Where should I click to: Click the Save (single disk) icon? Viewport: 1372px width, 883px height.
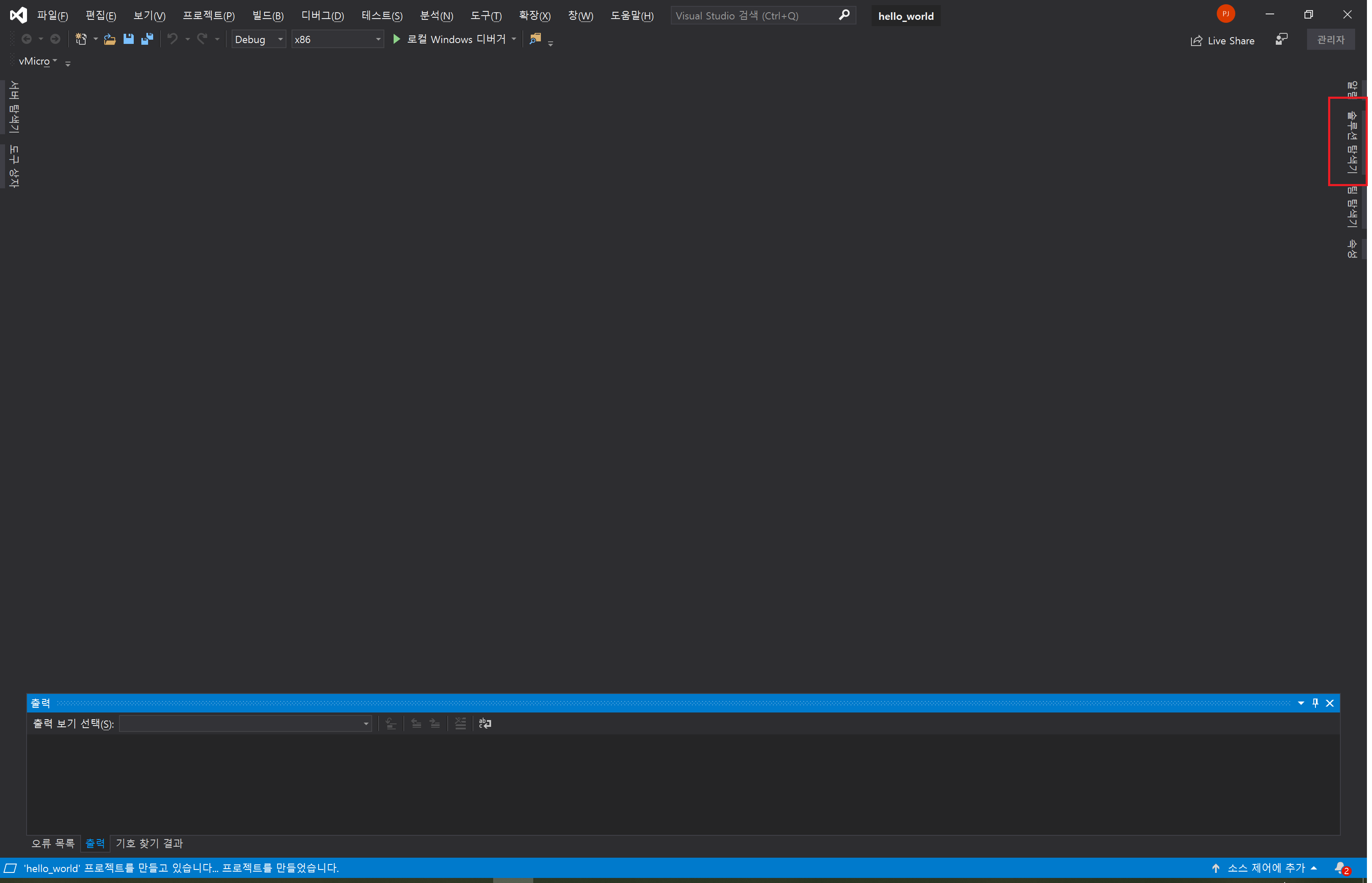[128, 39]
